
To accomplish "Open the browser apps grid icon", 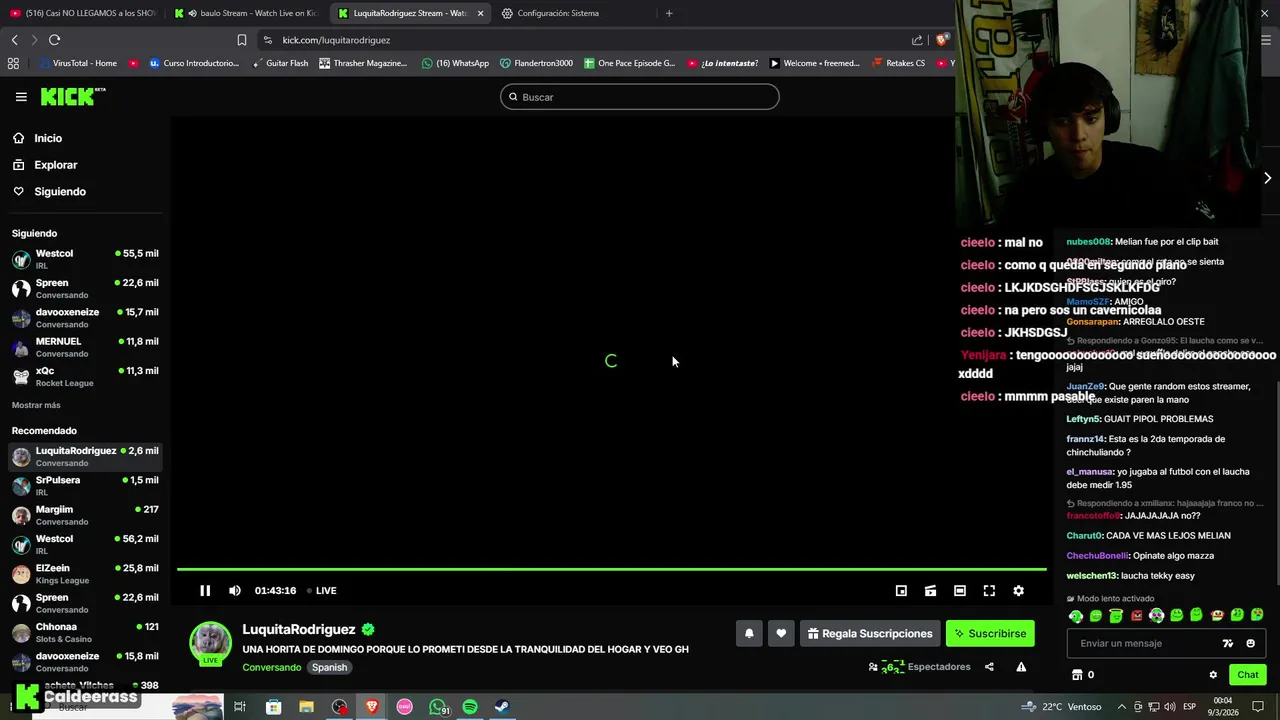I will [x=13, y=63].
